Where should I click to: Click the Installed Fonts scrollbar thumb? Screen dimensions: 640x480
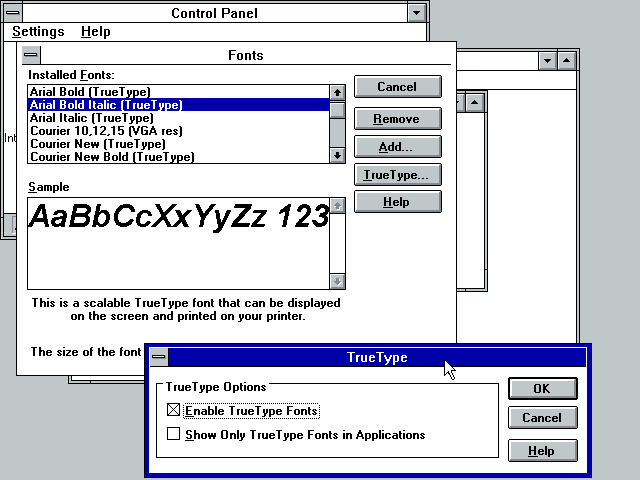tap(337, 111)
